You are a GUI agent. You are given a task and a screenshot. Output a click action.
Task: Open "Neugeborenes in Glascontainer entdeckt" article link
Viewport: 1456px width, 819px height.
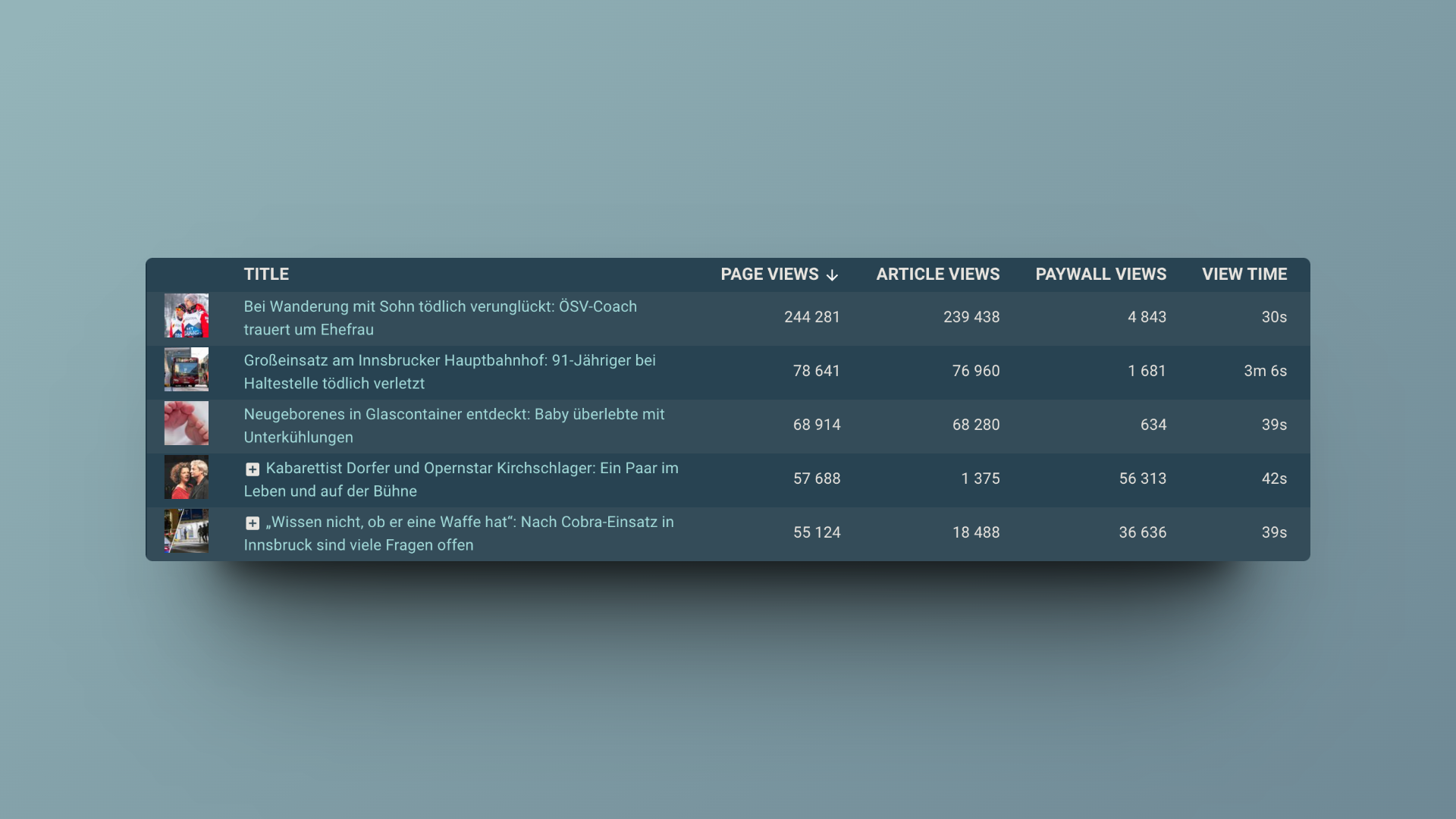454,425
